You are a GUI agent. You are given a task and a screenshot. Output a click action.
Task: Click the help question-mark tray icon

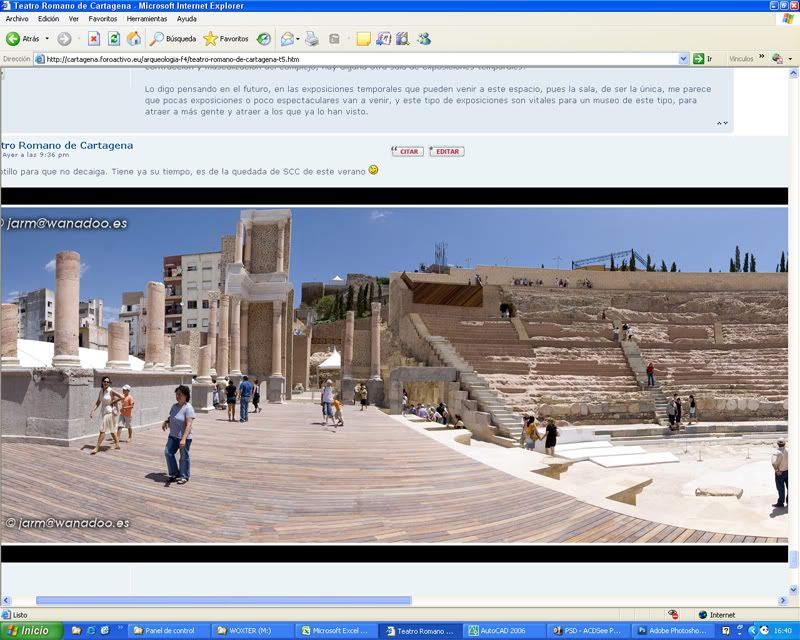(x=727, y=631)
